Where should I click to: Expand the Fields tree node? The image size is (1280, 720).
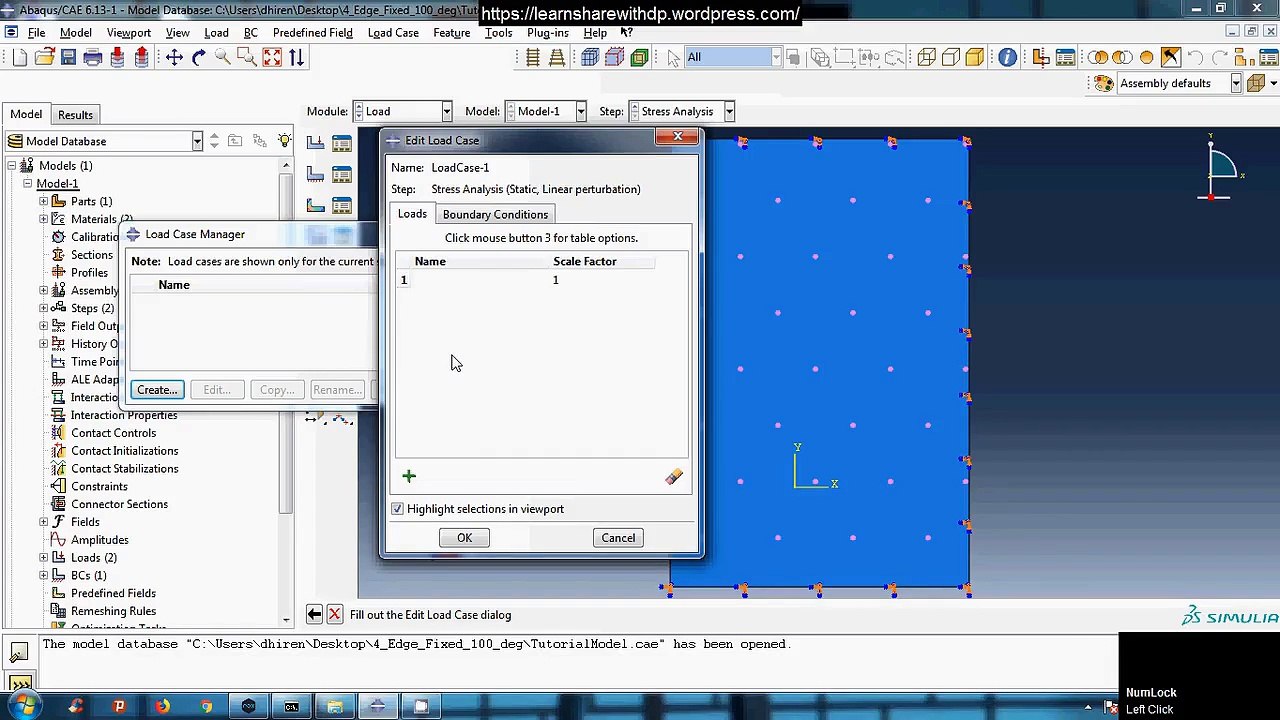44,522
